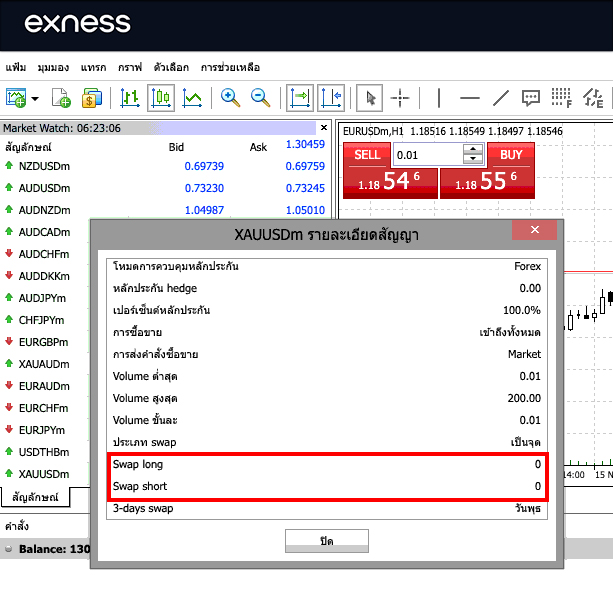Open the แฟ้ม menu
Viewport: 613px width, 606px height.
[16, 67]
